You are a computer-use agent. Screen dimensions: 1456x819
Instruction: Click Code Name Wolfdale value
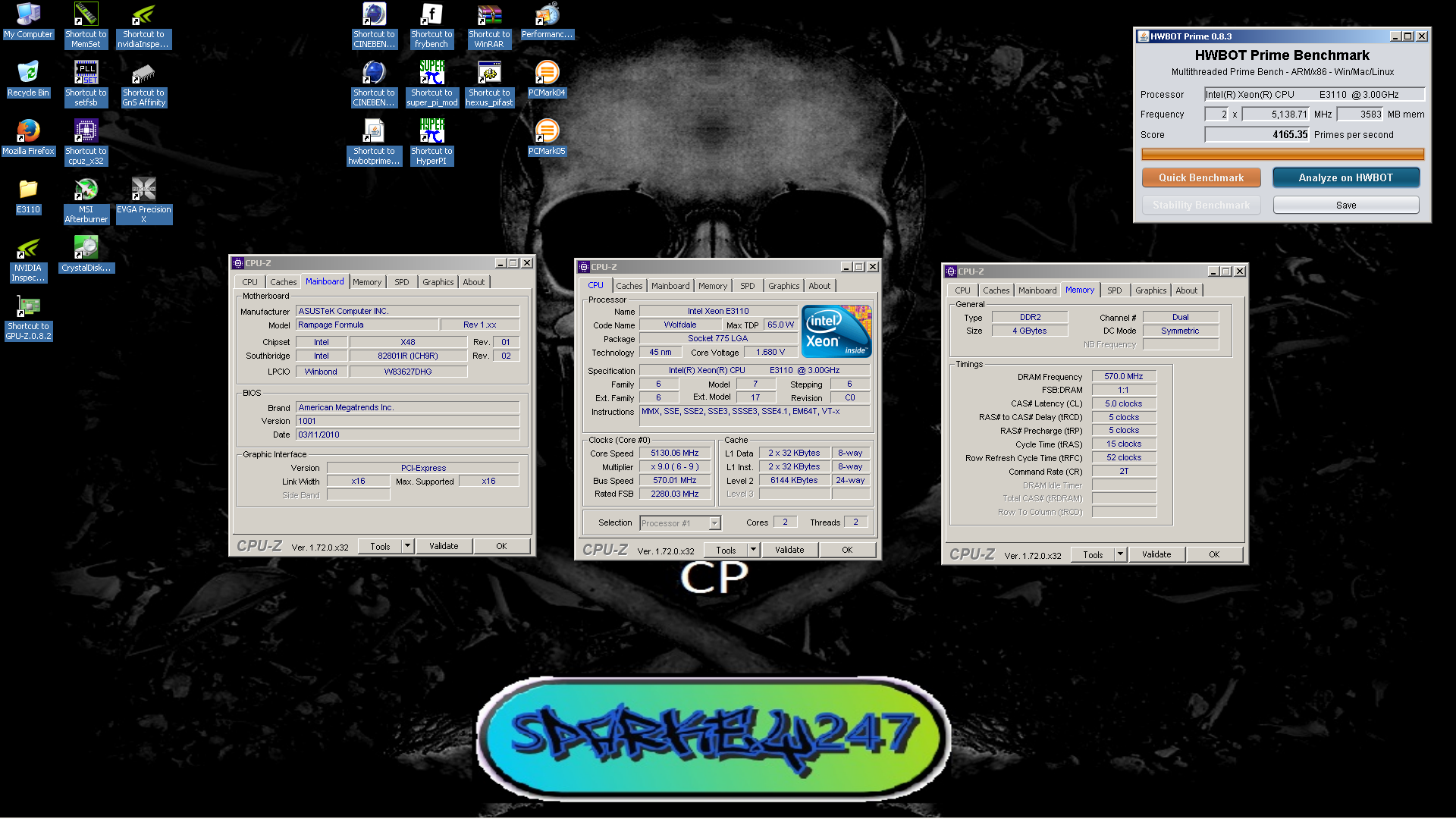680,325
